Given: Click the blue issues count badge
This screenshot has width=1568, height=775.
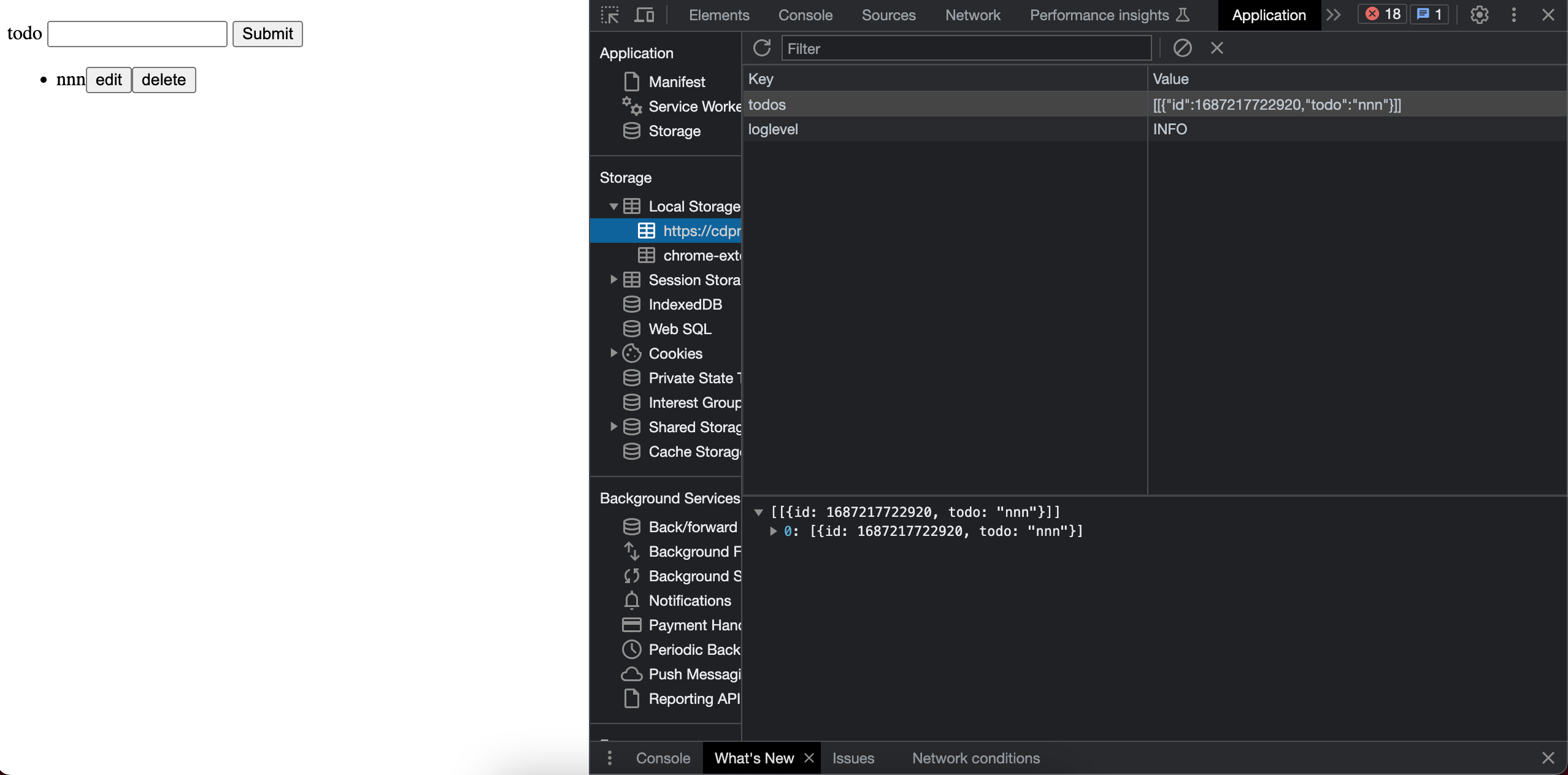Looking at the screenshot, I should click(x=1429, y=14).
